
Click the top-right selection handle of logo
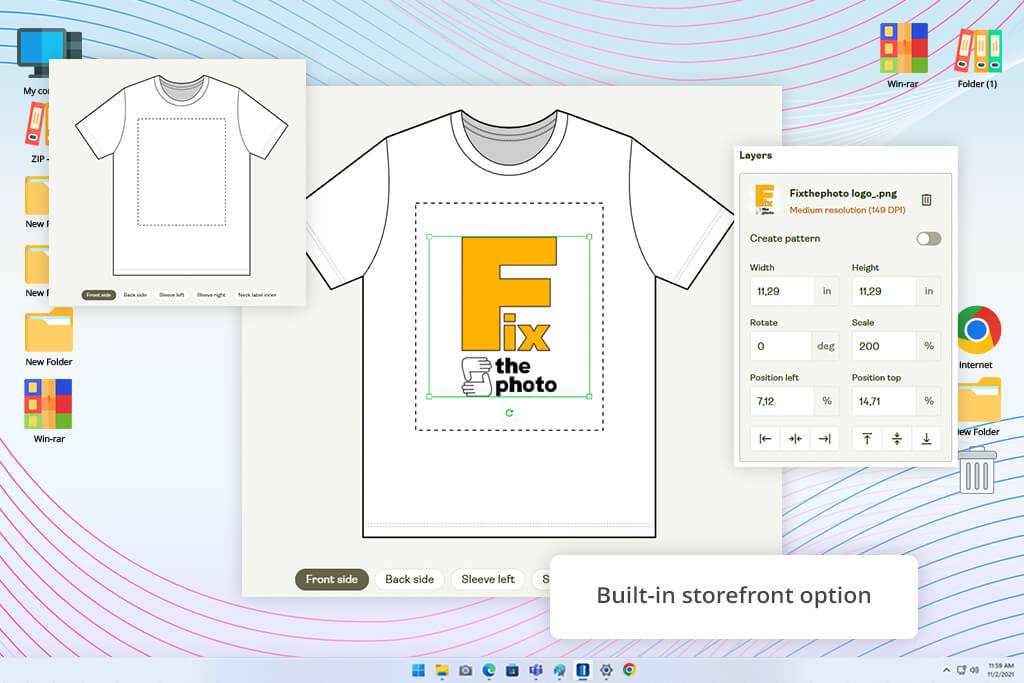pos(589,237)
